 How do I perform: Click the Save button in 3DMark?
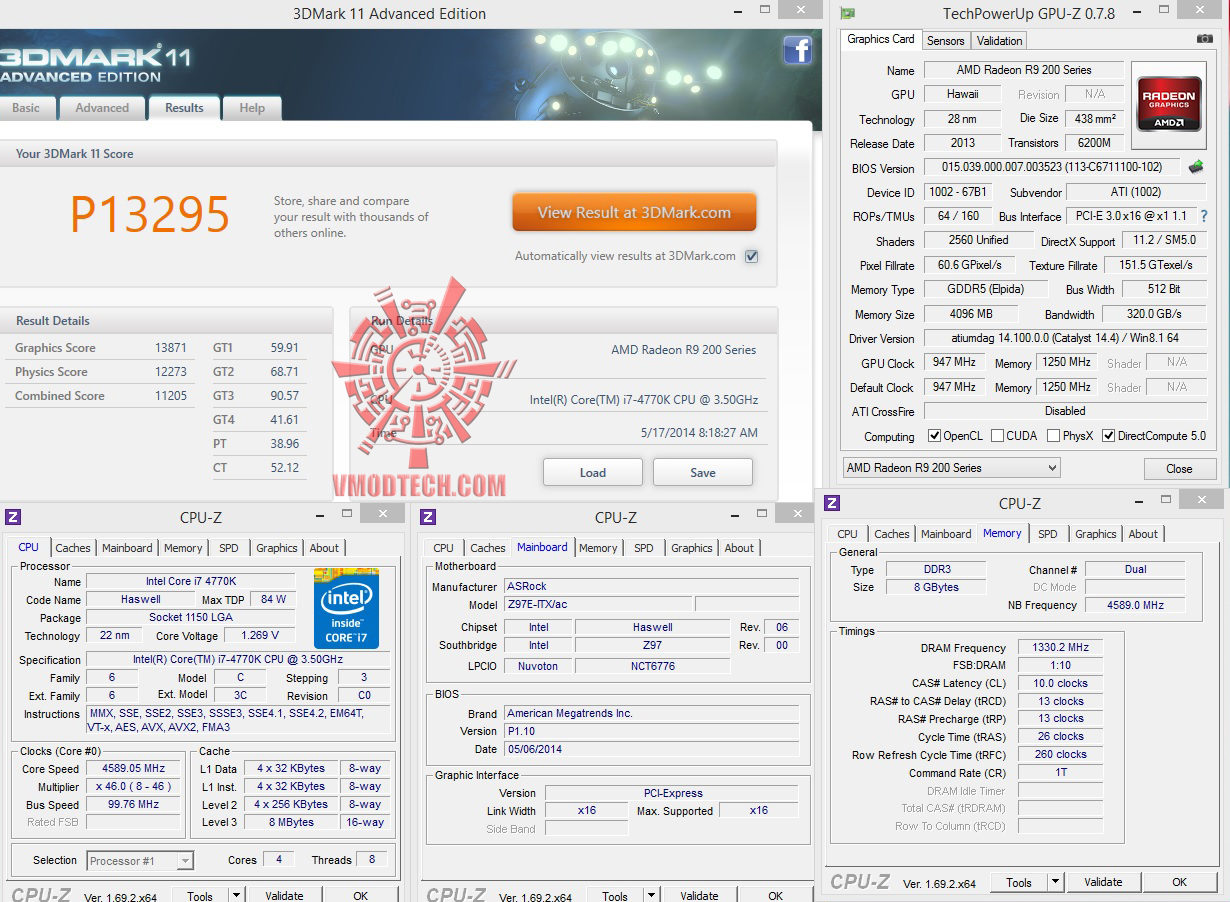703,473
